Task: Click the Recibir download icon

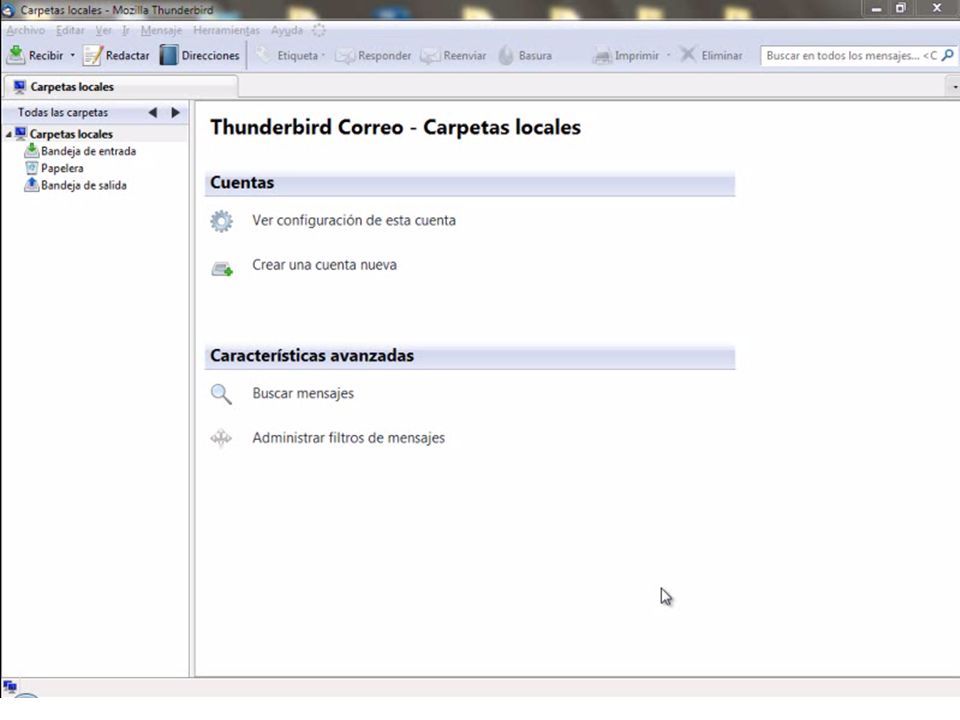Action: click(x=15, y=55)
